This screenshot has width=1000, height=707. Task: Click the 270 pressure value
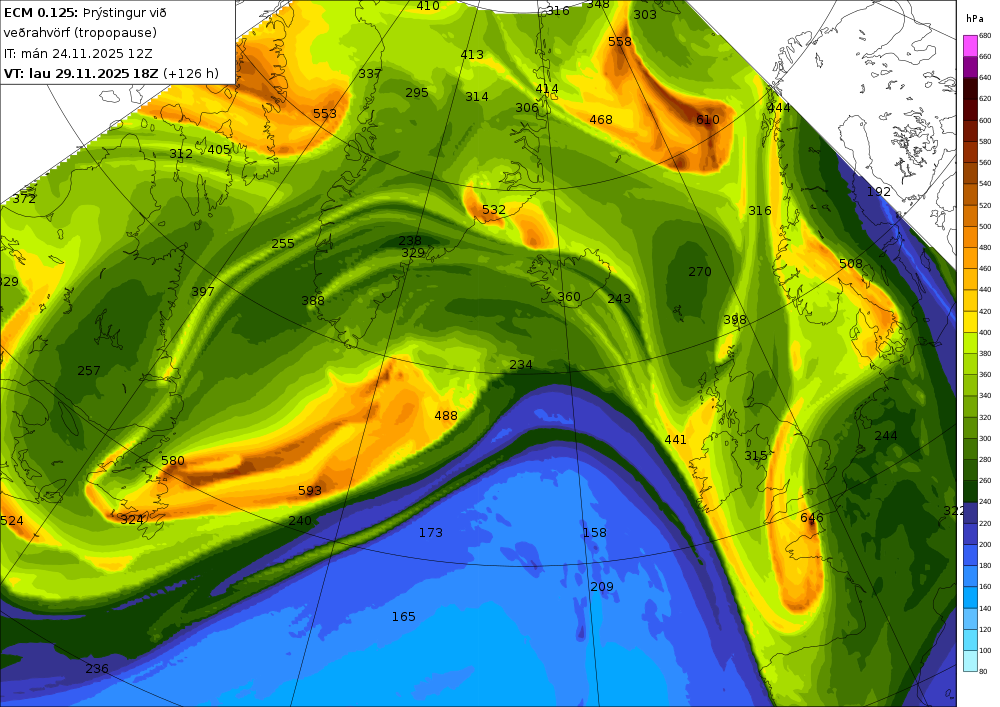[700, 272]
